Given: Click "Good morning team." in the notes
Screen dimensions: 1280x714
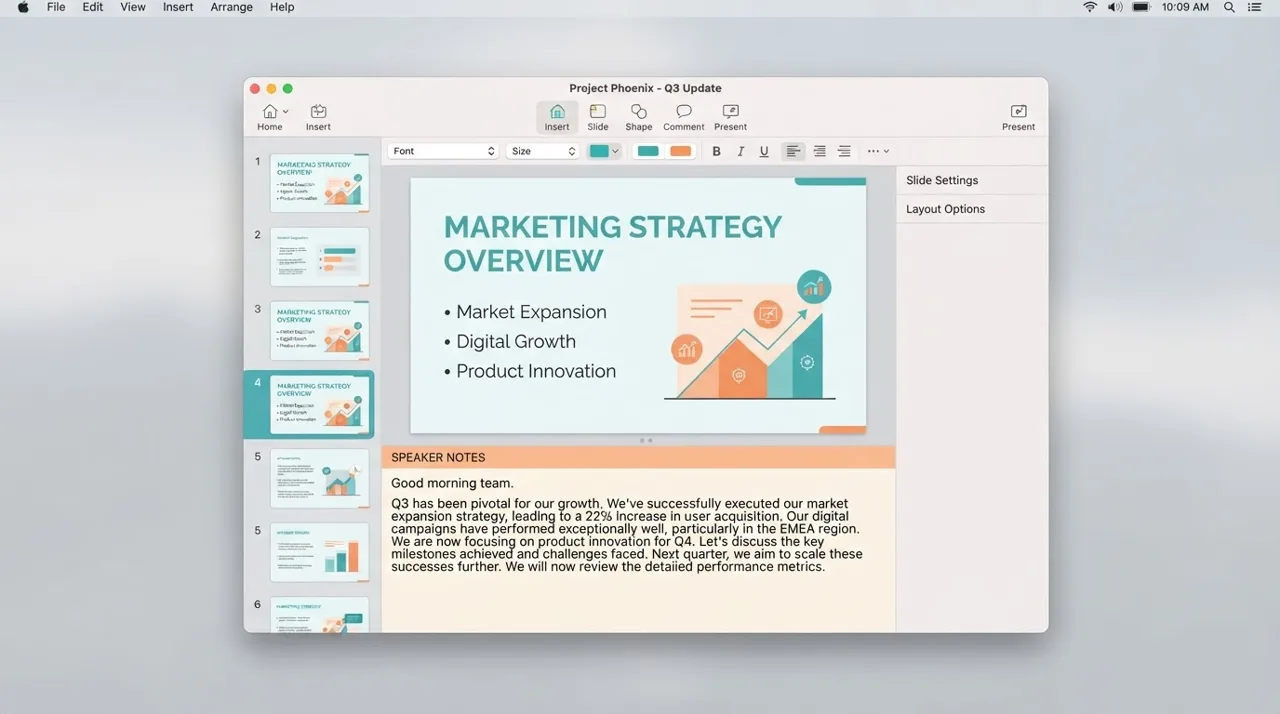Looking at the screenshot, I should (x=452, y=483).
